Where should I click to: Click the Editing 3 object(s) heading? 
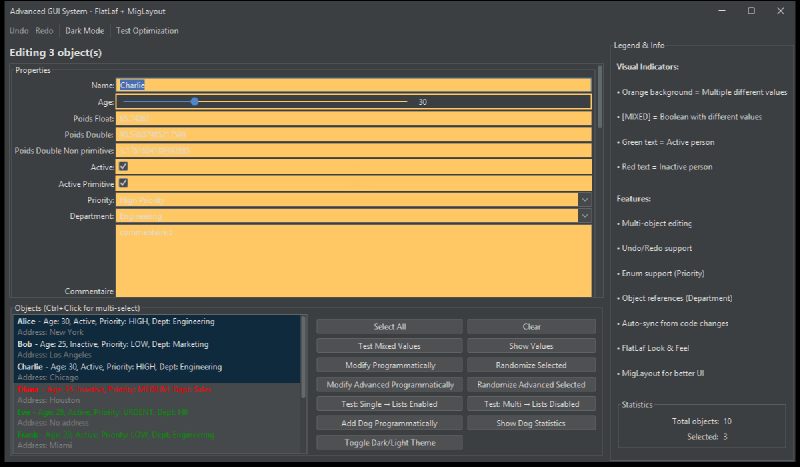[x=56, y=53]
